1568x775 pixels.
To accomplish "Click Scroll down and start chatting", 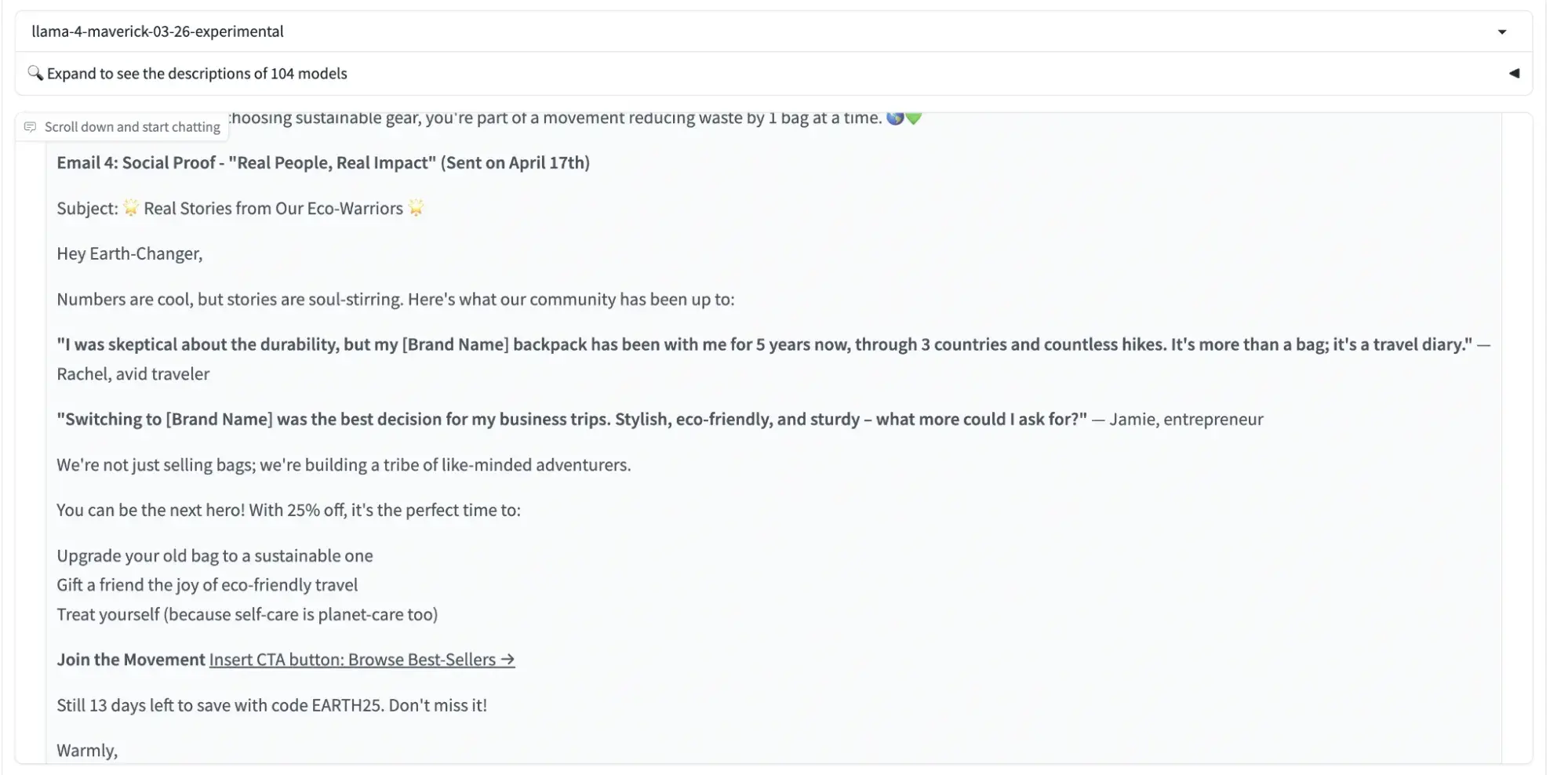I will (132, 126).
